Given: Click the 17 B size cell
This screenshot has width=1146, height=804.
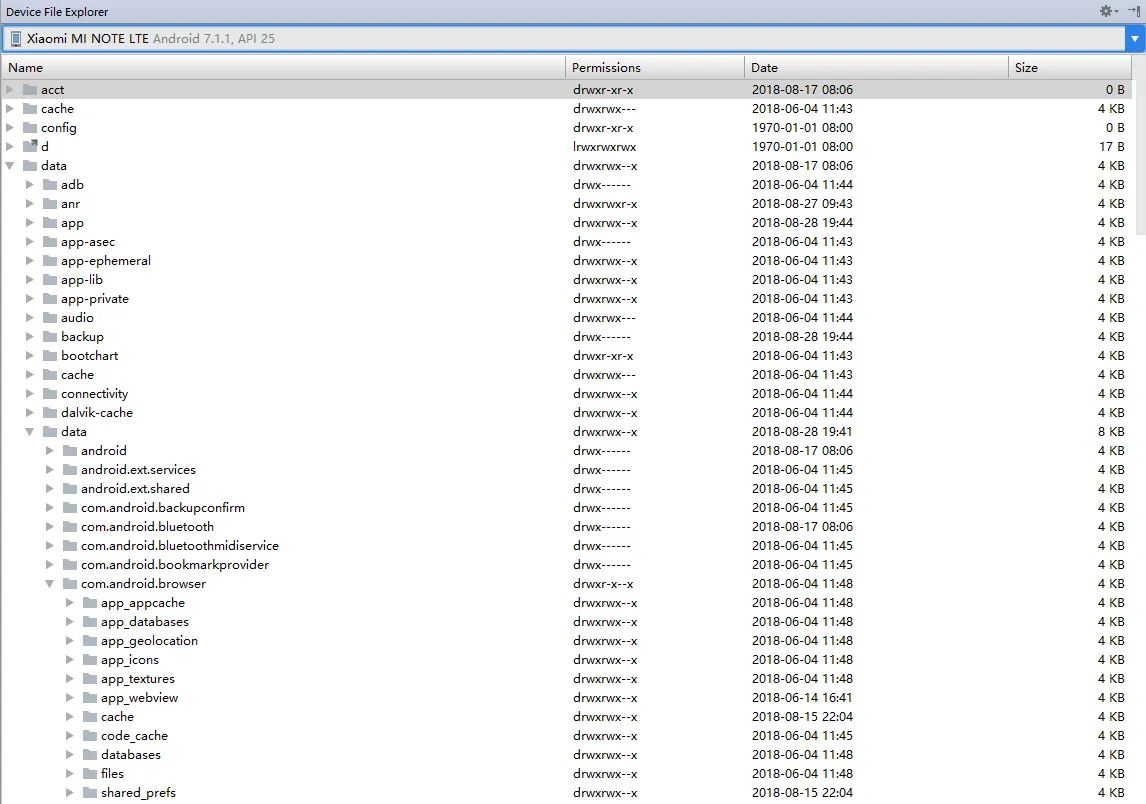Looking at the screenshot, I should click(x=1112, y=146).
